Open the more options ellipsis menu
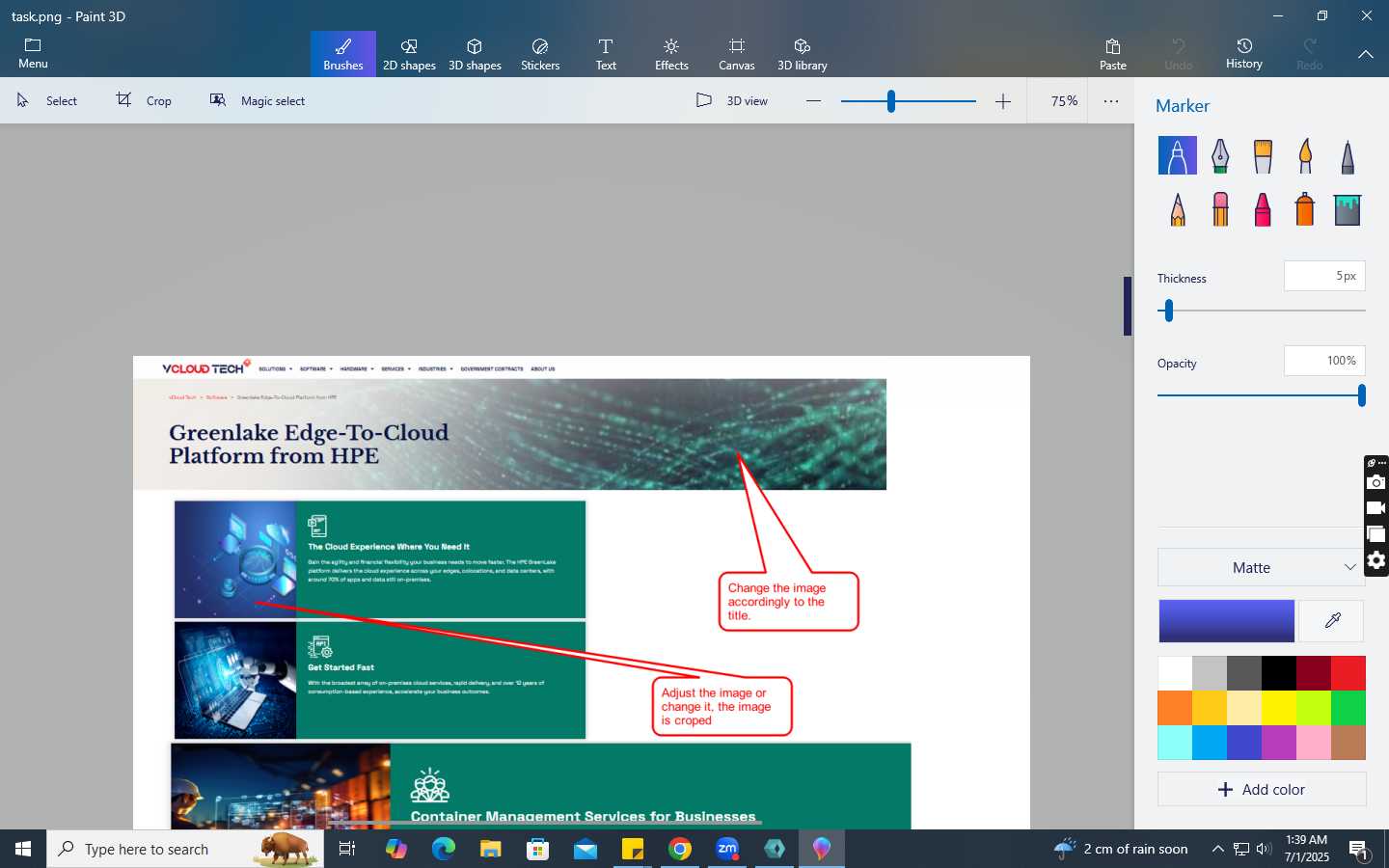This screenshot has height=868, width=1389. [x=1111, y=100]
